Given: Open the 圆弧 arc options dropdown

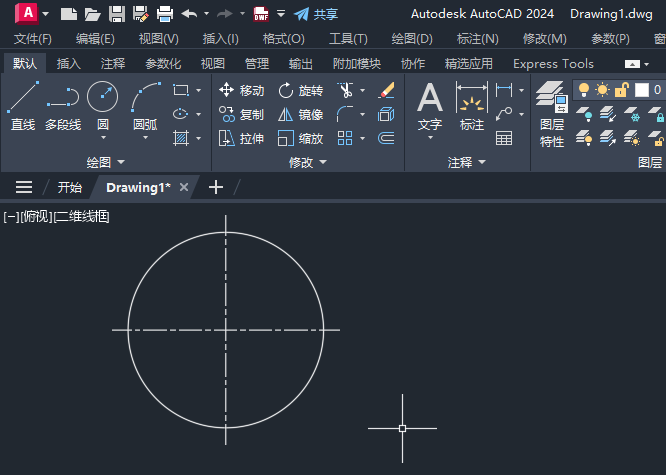Looking at the screenshot, I should tap(145, 138).
